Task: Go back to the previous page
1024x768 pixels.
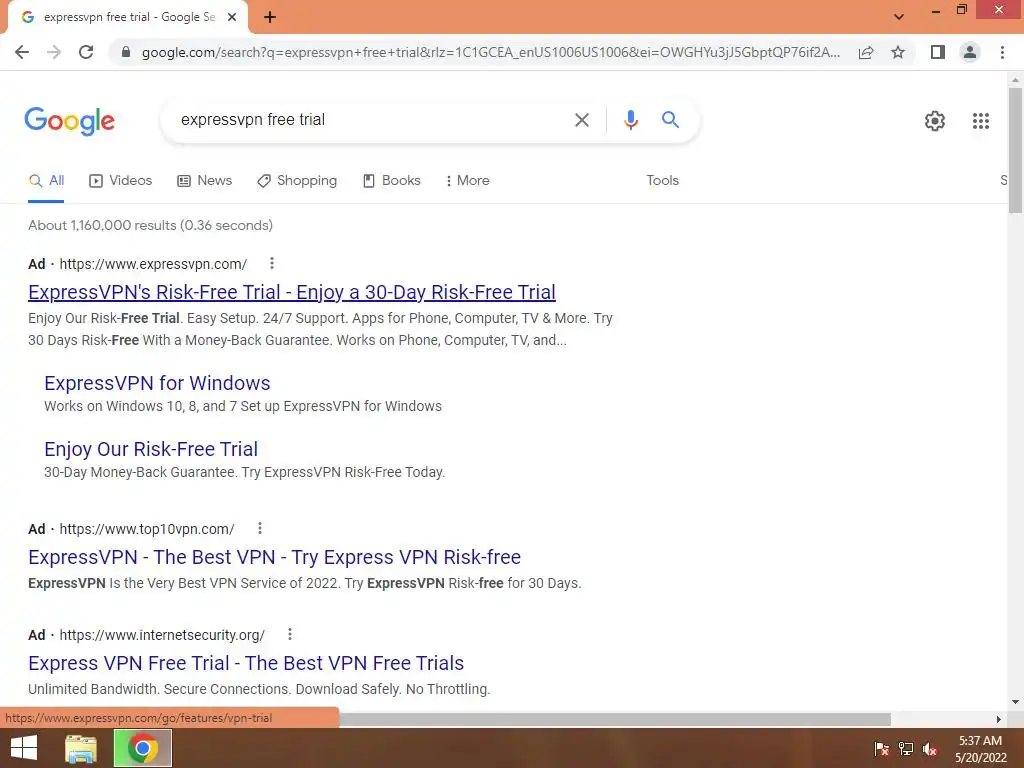Action: [22, 52]
